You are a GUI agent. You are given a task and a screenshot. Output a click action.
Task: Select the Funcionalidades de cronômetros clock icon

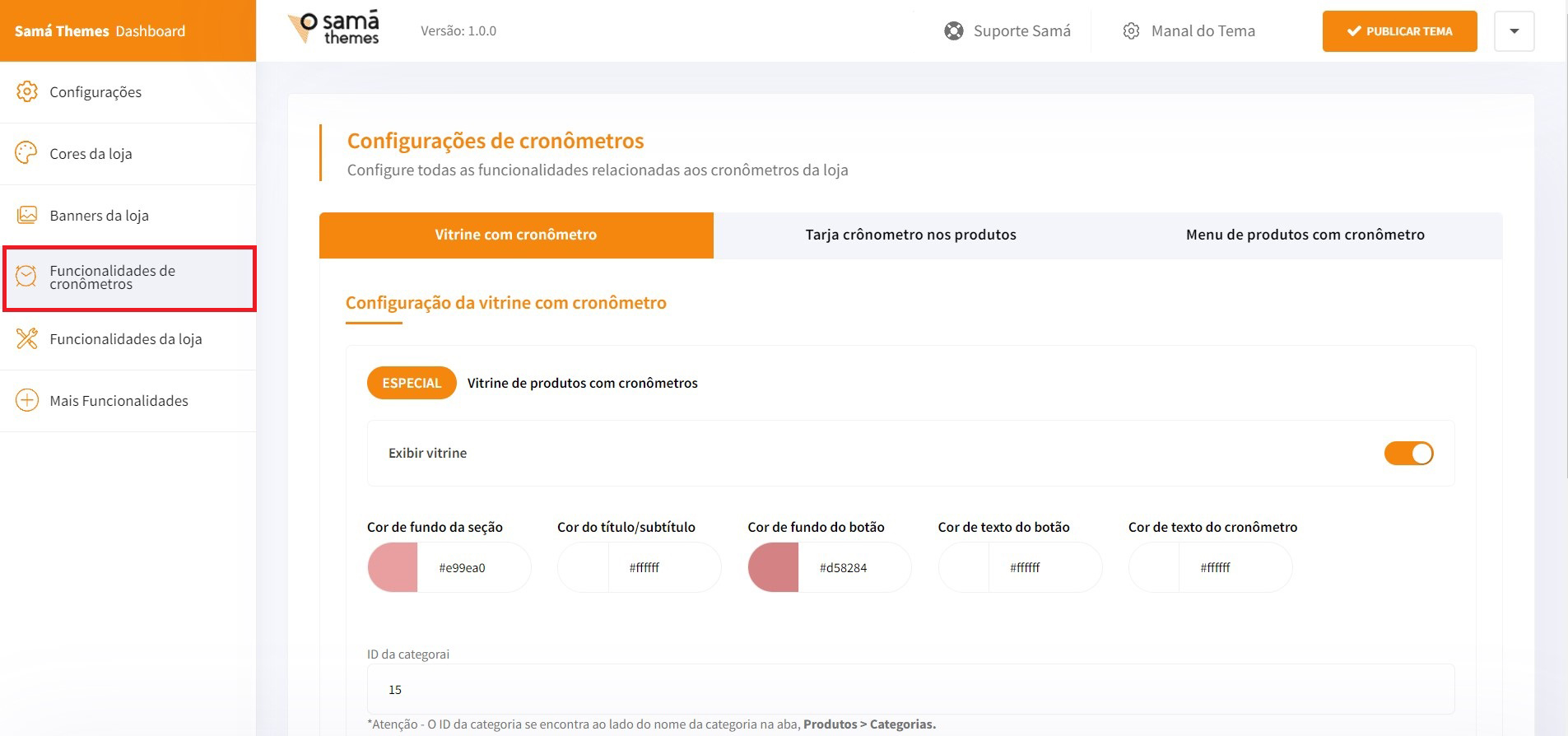pyautogui.click(x=27, y=277)
